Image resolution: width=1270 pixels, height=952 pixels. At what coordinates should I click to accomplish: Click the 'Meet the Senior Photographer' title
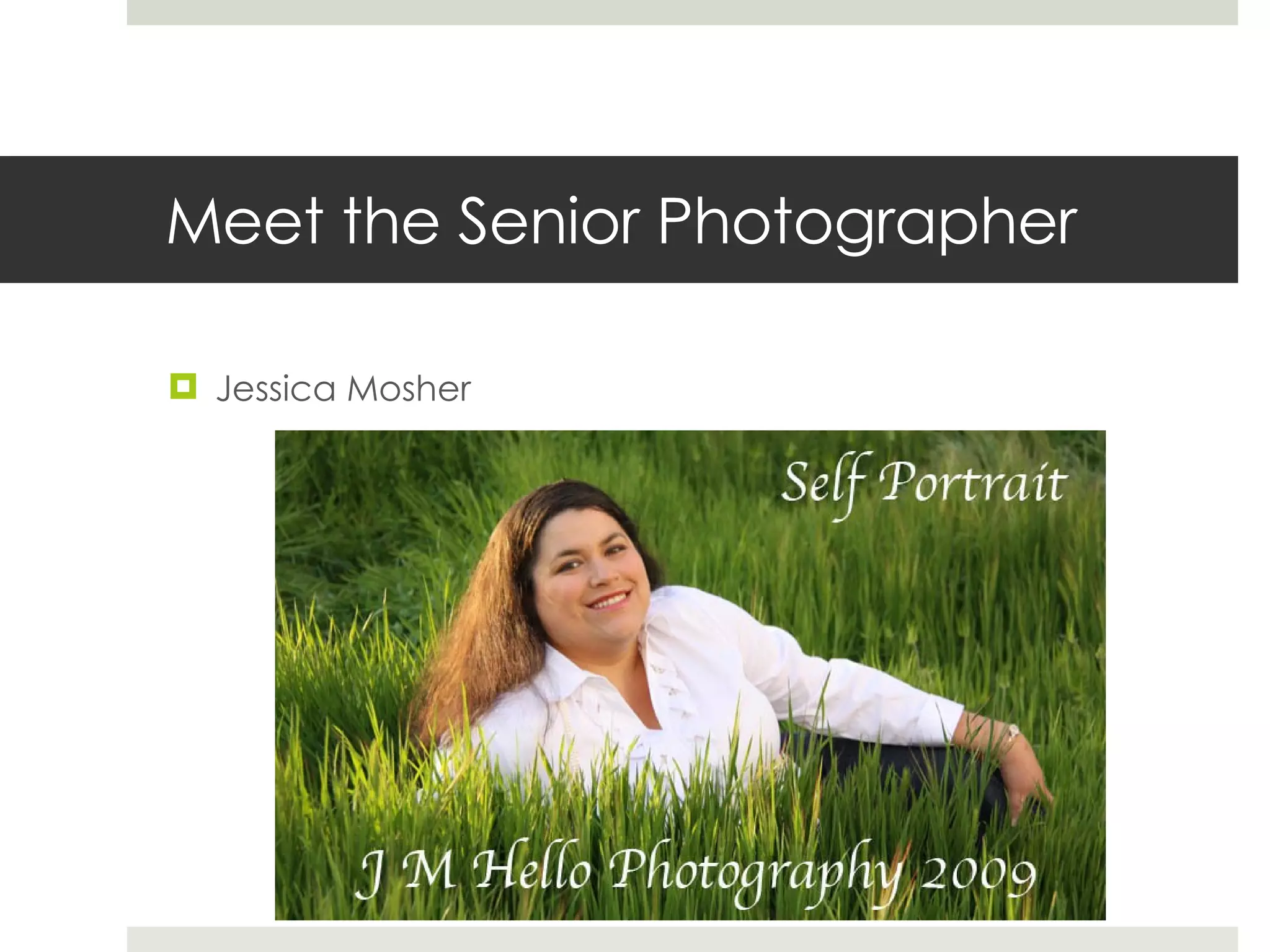click(x=623, y=223)
